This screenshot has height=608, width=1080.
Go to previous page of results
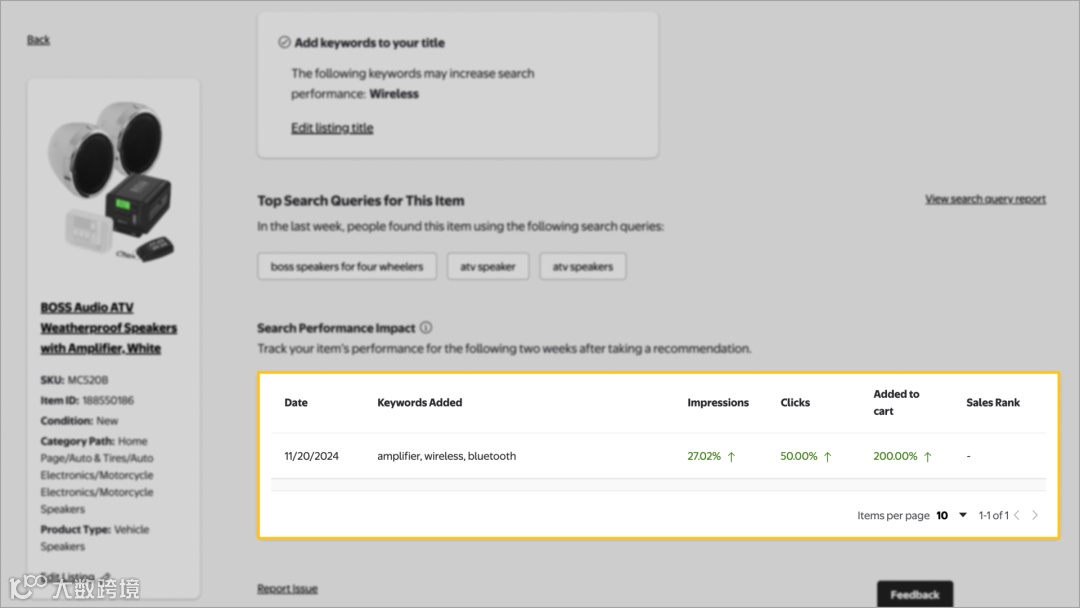1017,516
